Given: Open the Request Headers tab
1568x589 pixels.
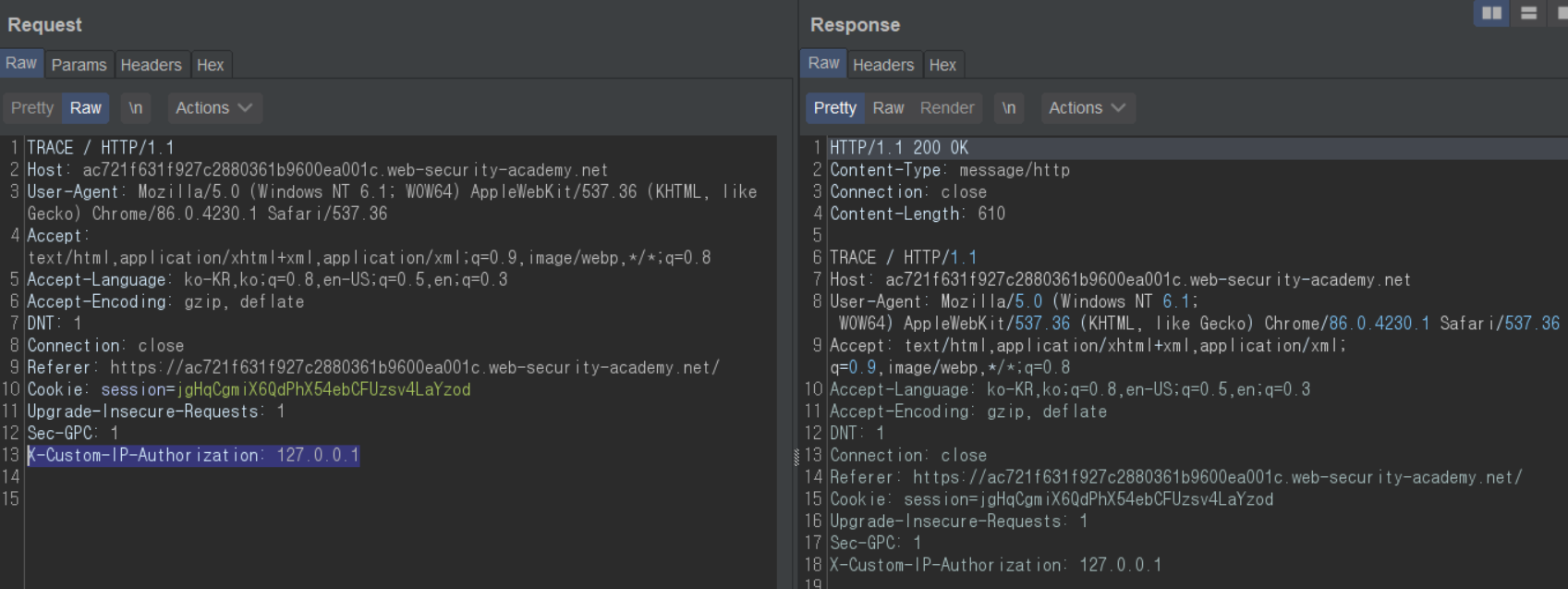Looking at the screenshot, I should click(x=151, y=65).
